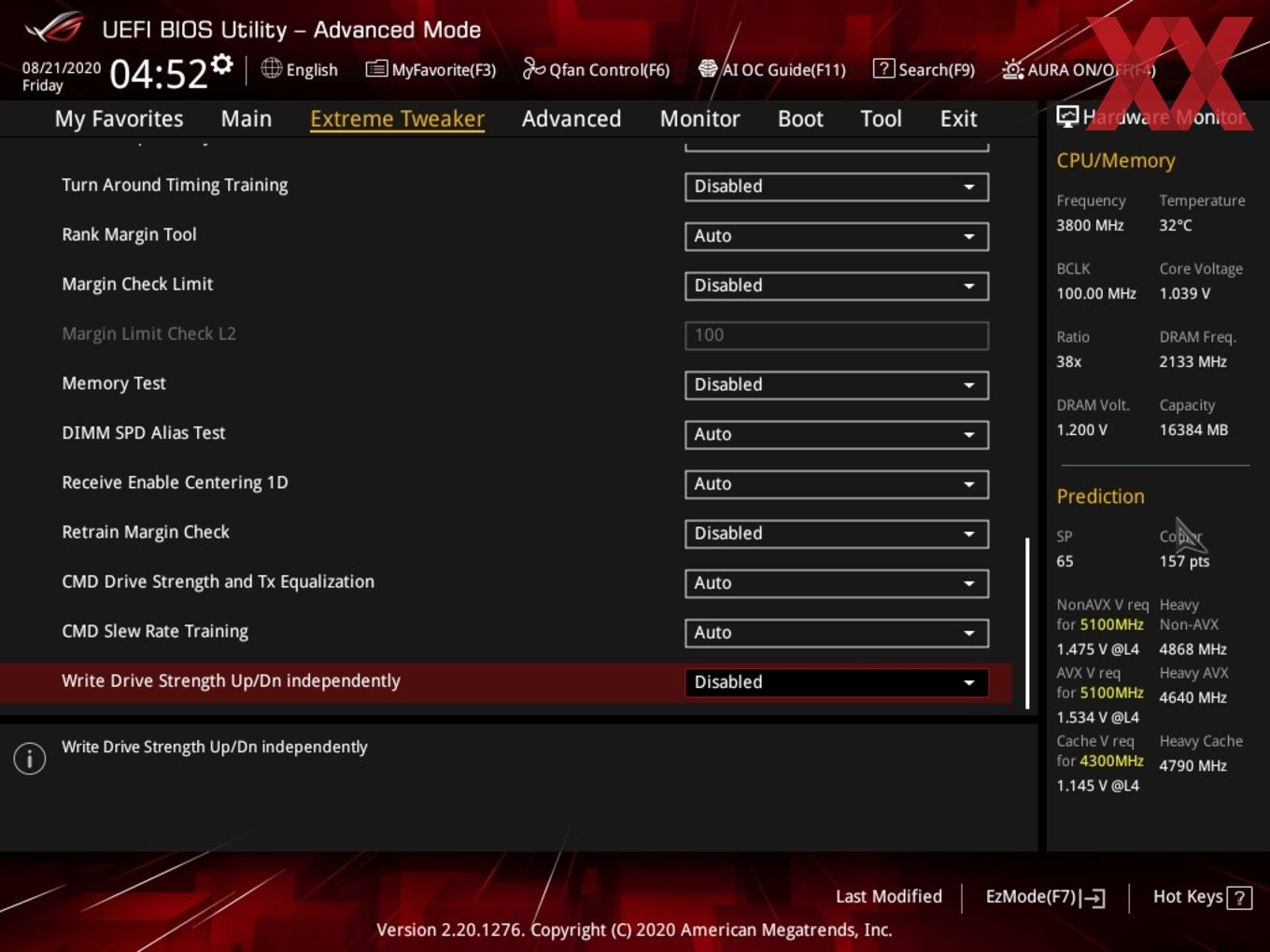Open Write Drive Strength Up/Dn dropdown
The width and height of the screenshot is (1270, 952).
tap(837, 681)
